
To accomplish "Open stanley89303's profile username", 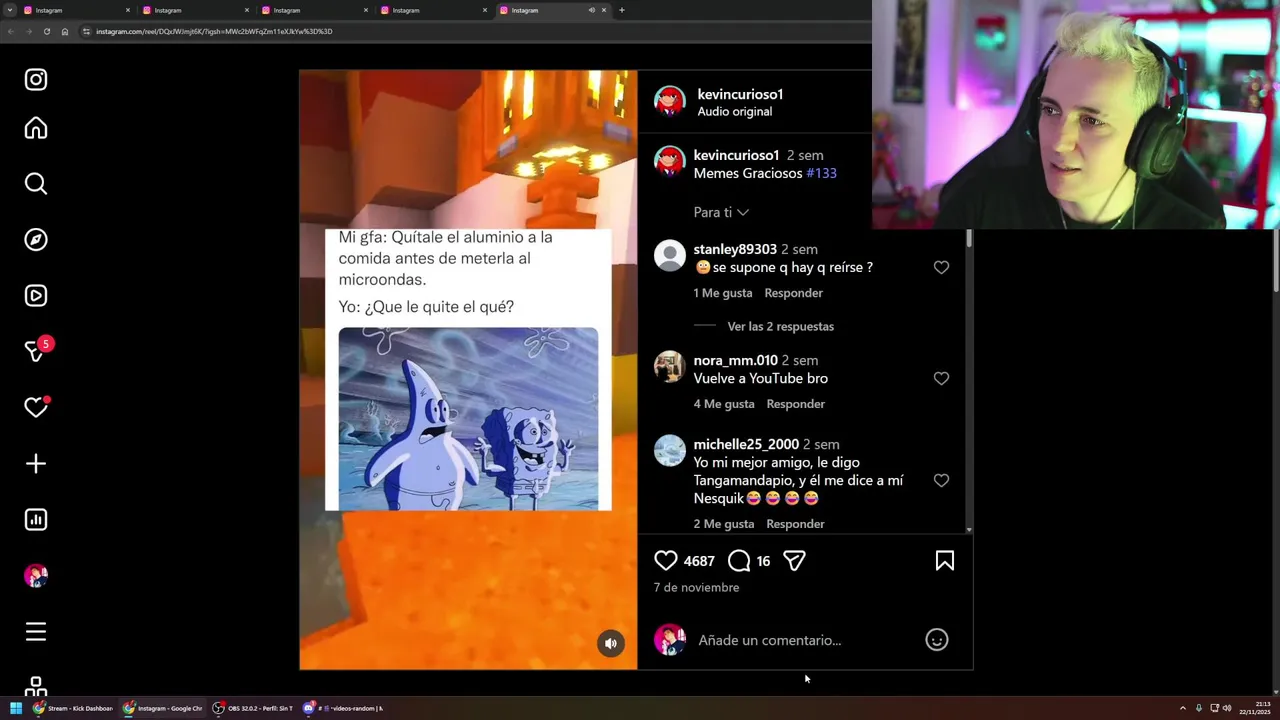I will (735, 249).
